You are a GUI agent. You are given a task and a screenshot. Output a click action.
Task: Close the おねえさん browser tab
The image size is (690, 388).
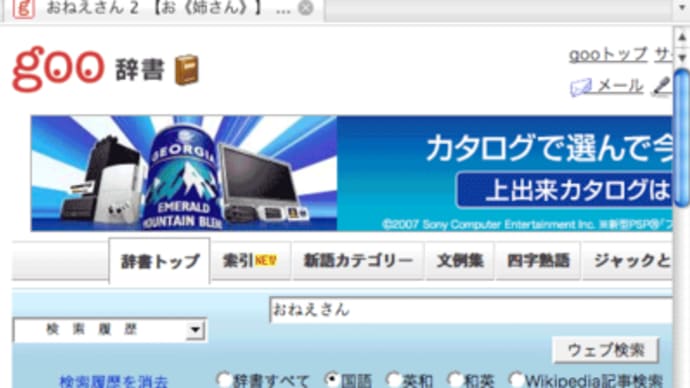[305, 8]
